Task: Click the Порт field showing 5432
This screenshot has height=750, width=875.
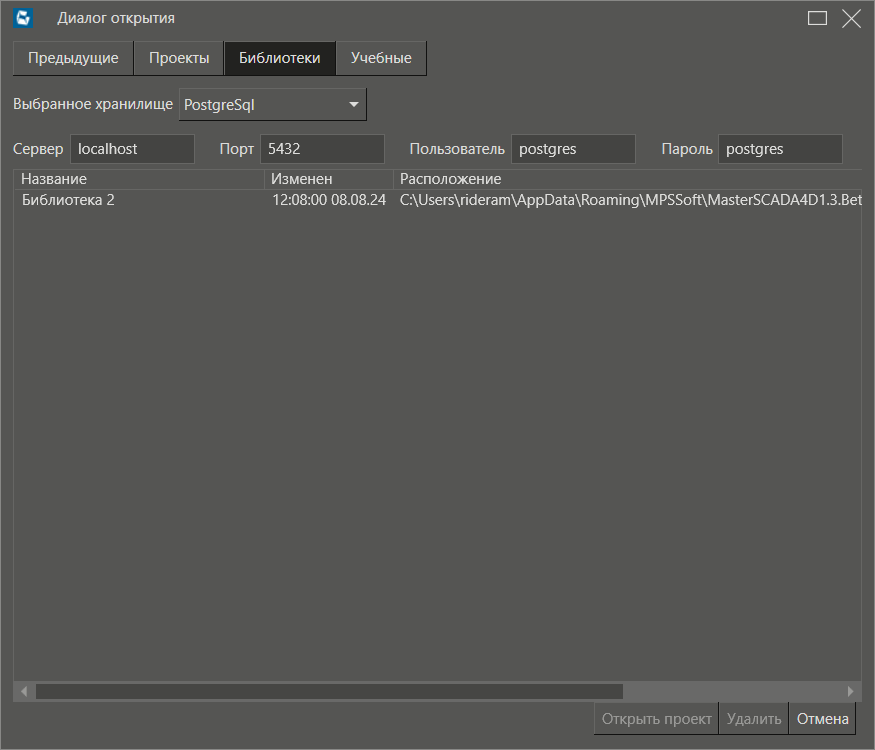Action: point(322,149)
